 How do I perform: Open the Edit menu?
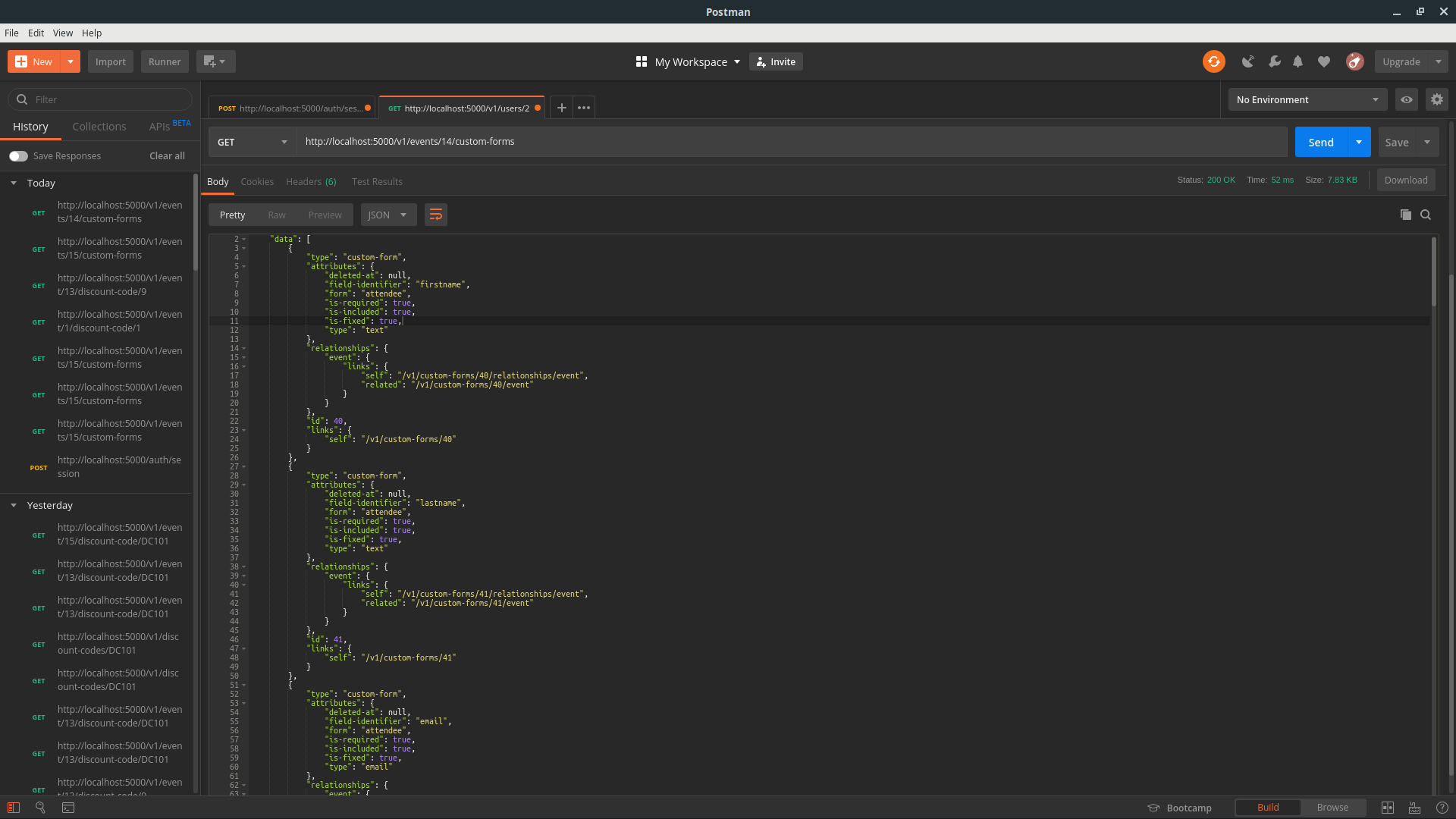pyautogui.click(x=36, y=33)
